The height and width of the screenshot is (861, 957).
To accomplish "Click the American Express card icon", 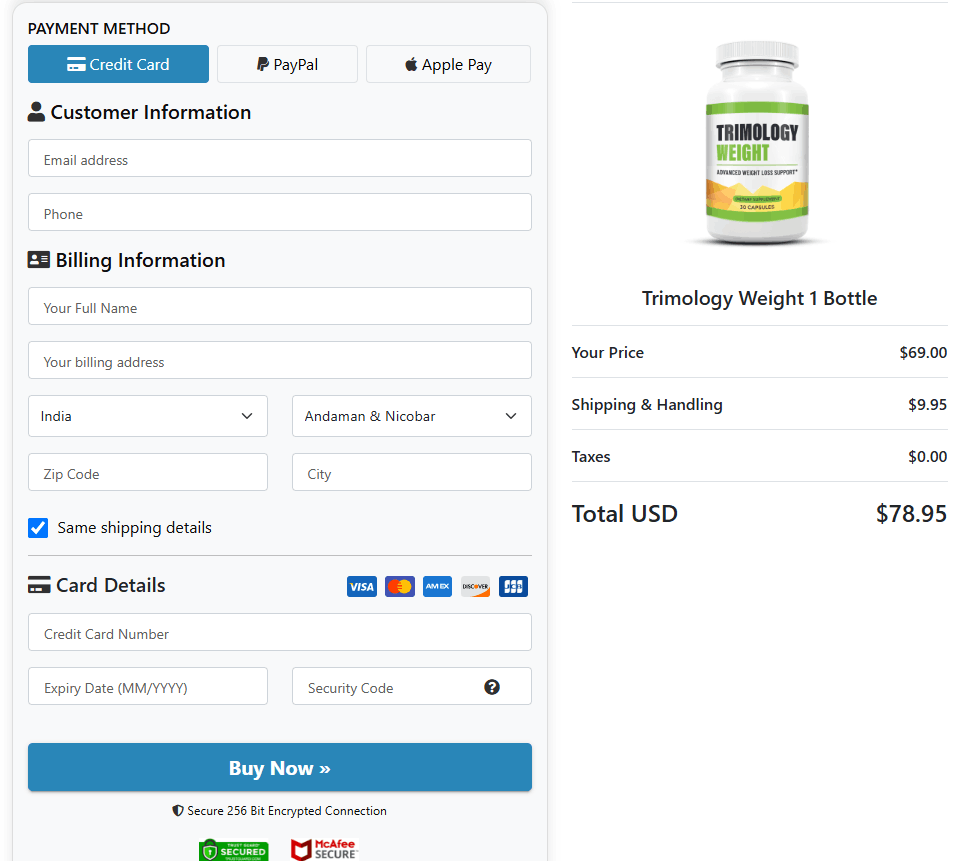I will pos(437,587).
